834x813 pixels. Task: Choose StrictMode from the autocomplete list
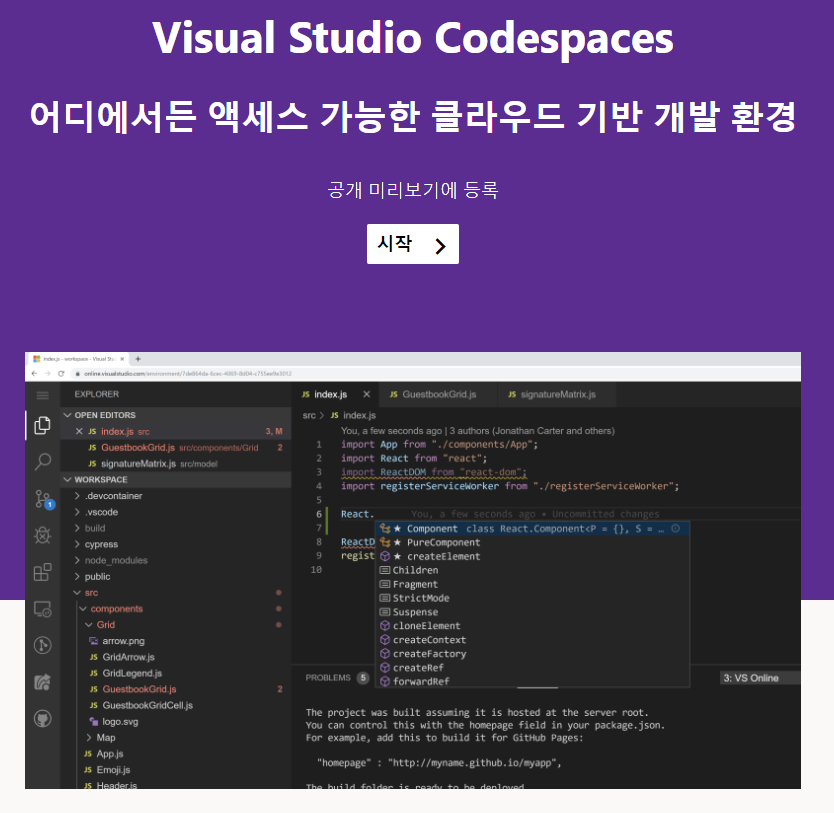[x=532, y=598]
